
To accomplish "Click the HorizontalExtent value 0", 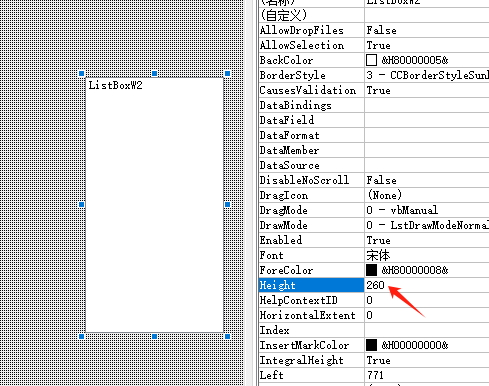I will [x=369, y=315].
